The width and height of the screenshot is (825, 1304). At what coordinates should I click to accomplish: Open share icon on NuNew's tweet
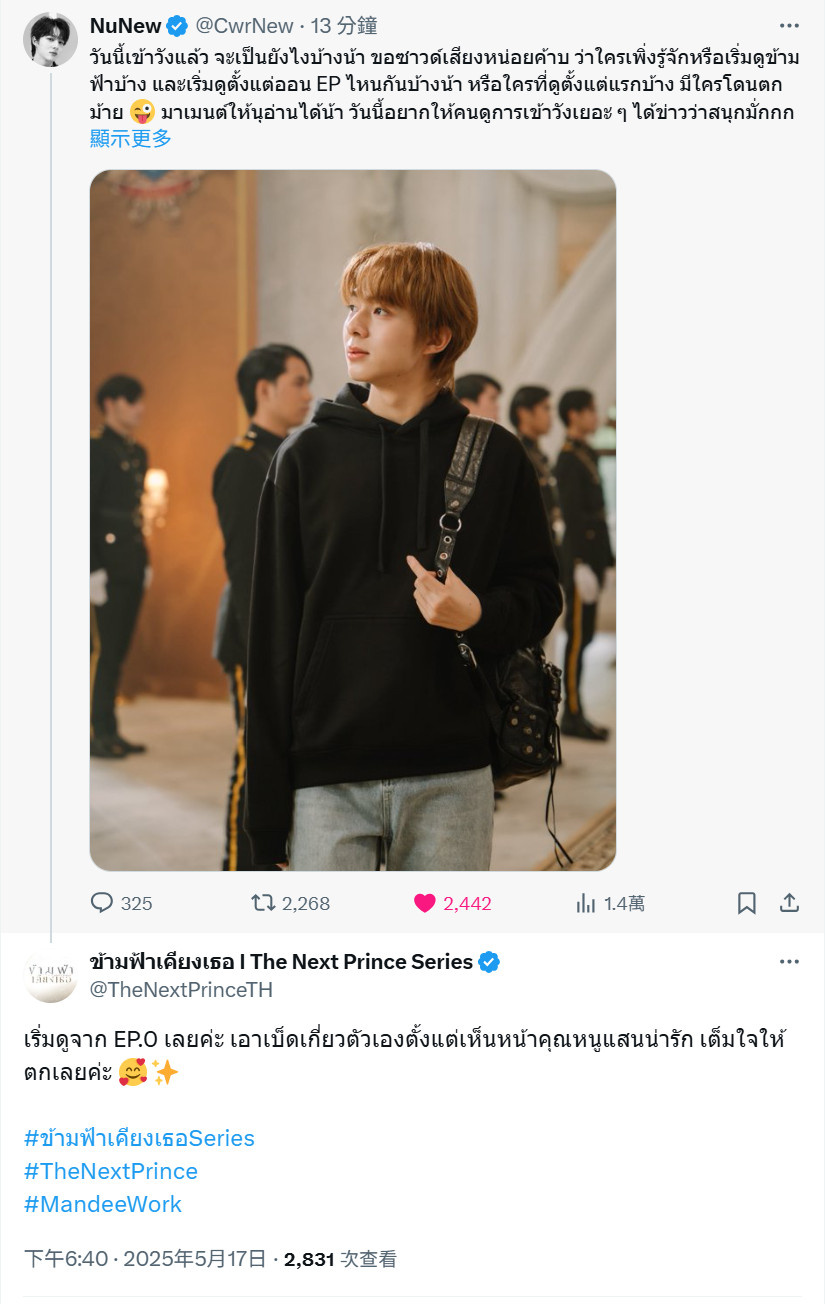789,903
